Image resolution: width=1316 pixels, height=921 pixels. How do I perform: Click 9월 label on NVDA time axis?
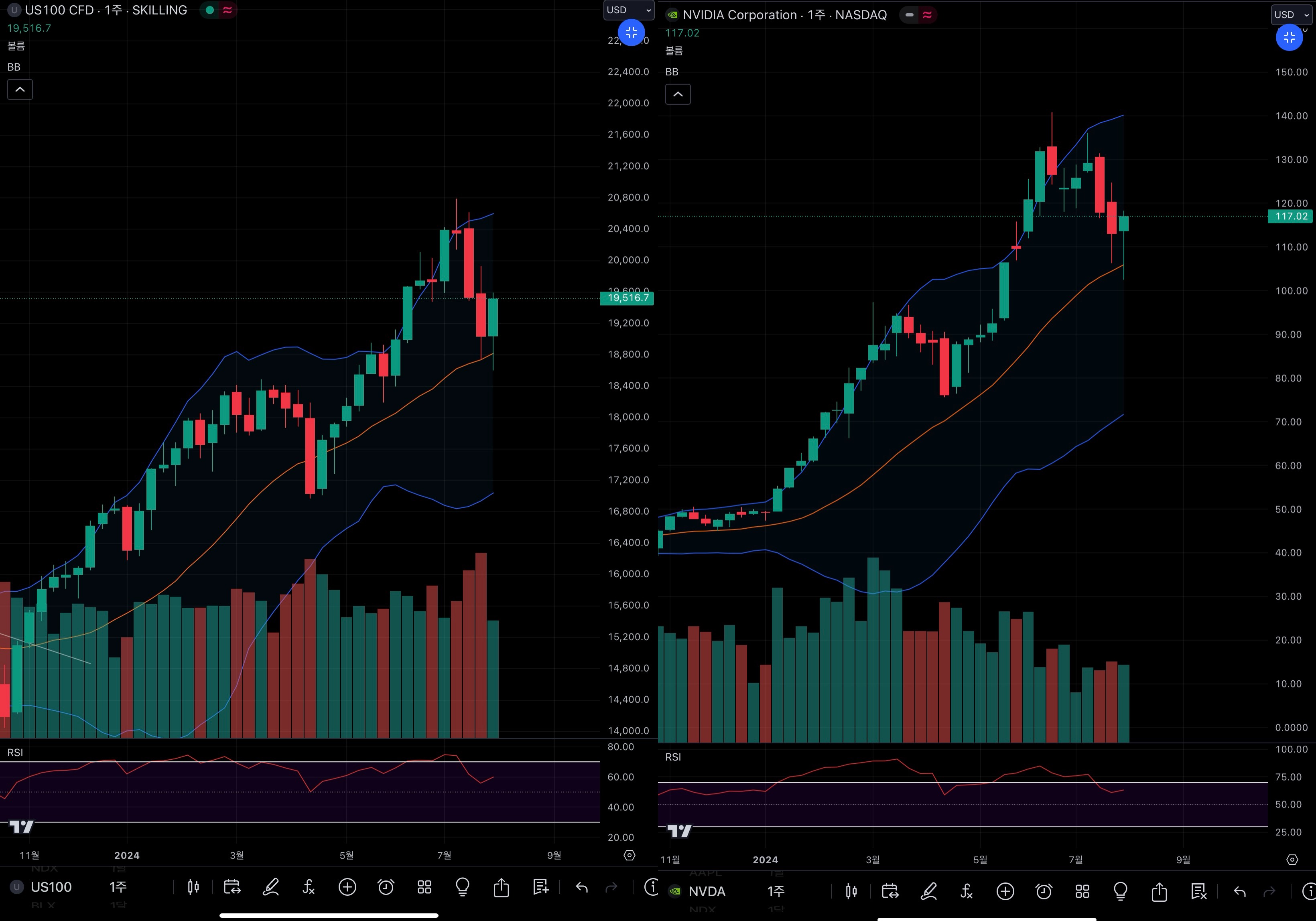click(x=1183, y=860)
